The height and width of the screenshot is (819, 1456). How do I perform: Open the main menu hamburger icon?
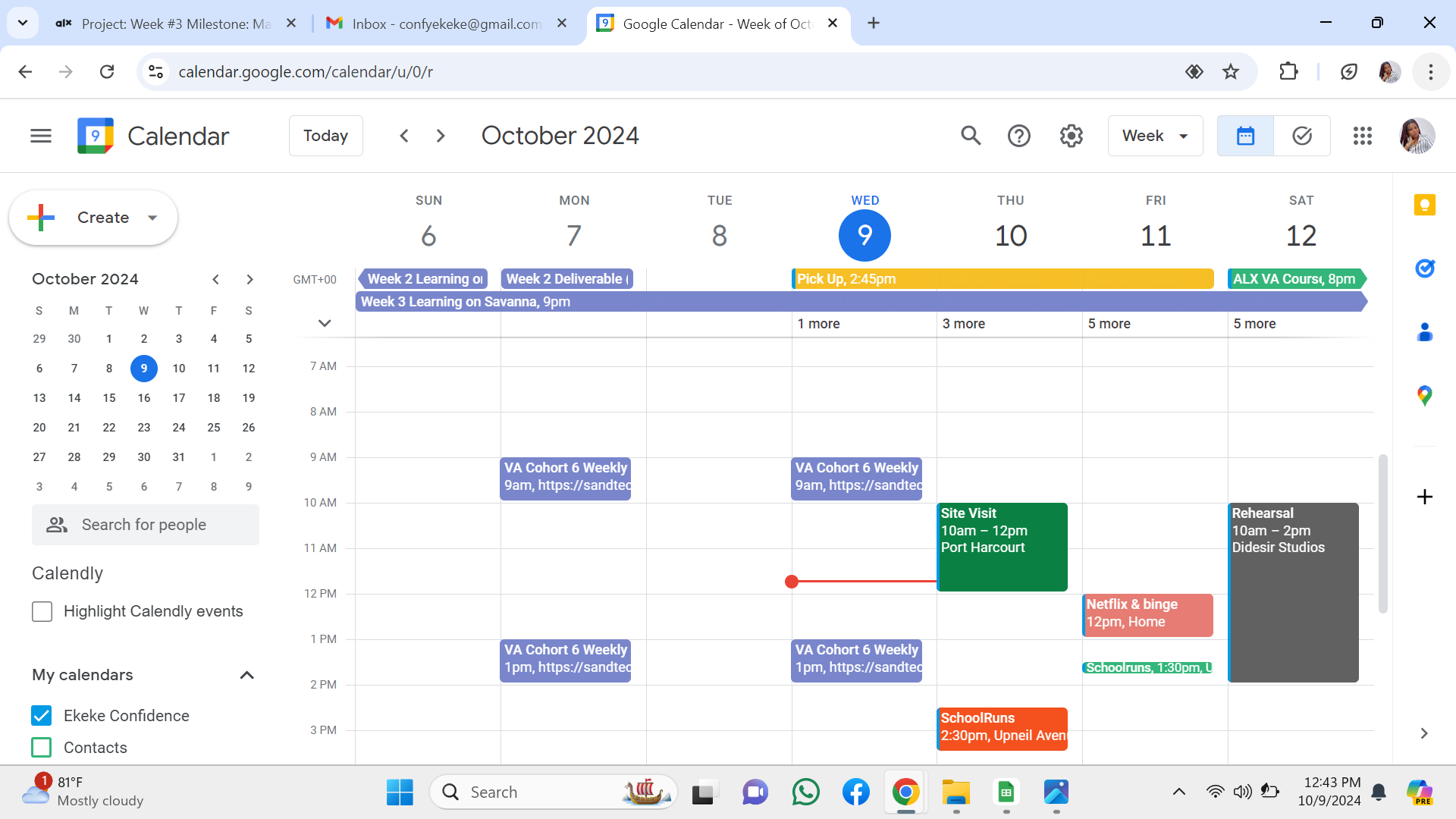(41, 136)
